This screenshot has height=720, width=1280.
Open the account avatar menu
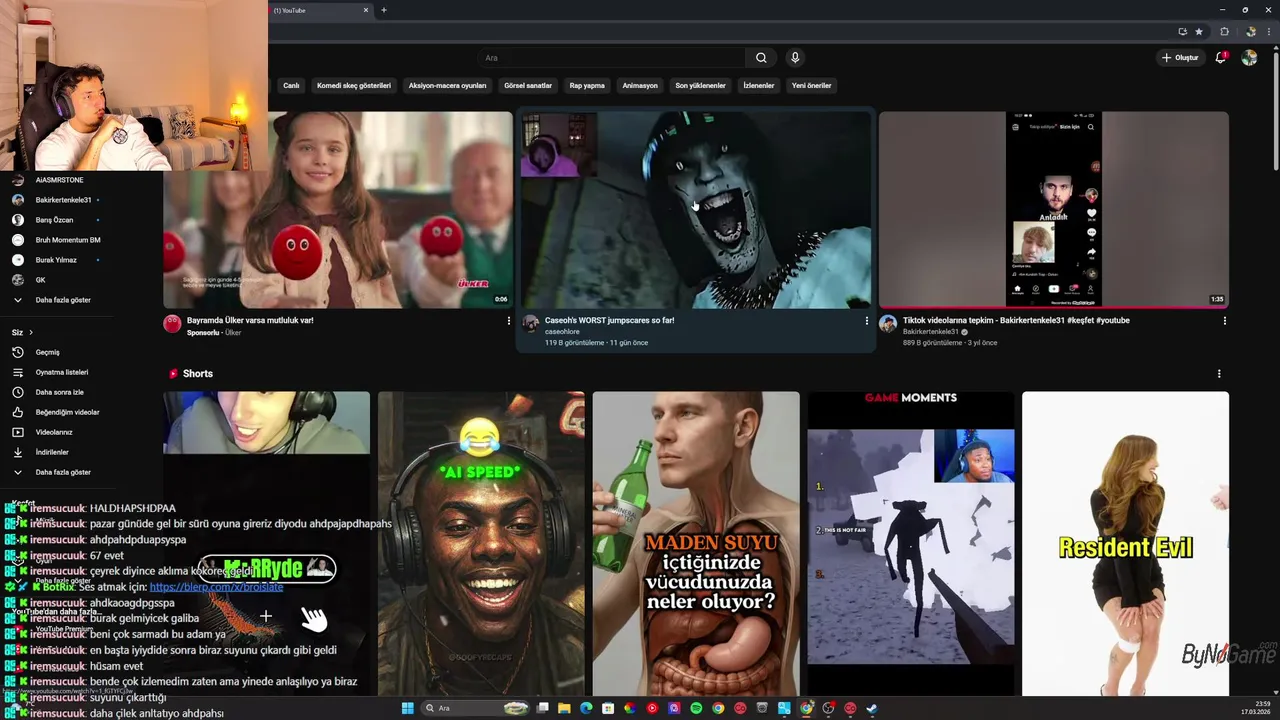coord(1249,58)
